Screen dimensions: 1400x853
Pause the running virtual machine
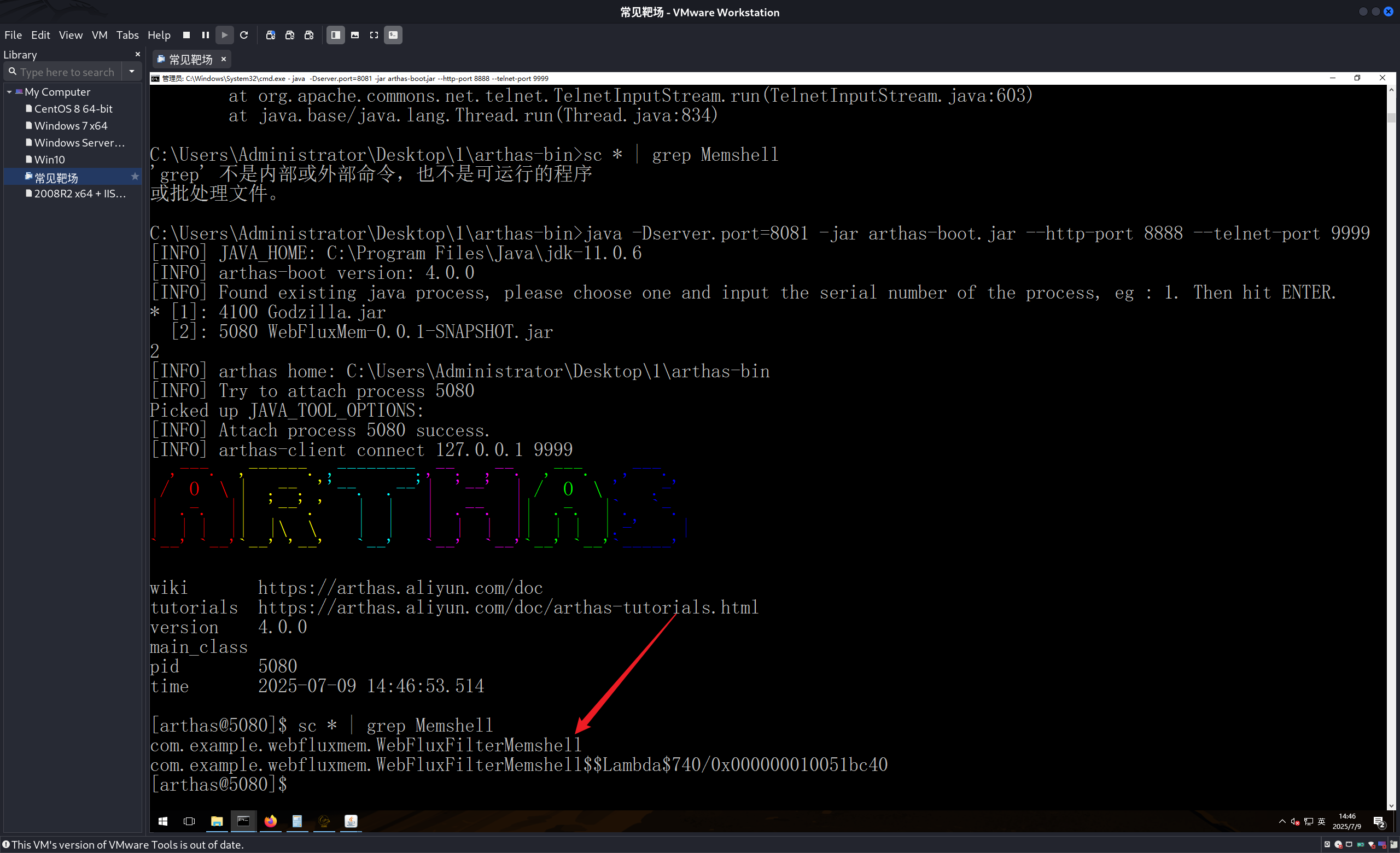point(205,35)
